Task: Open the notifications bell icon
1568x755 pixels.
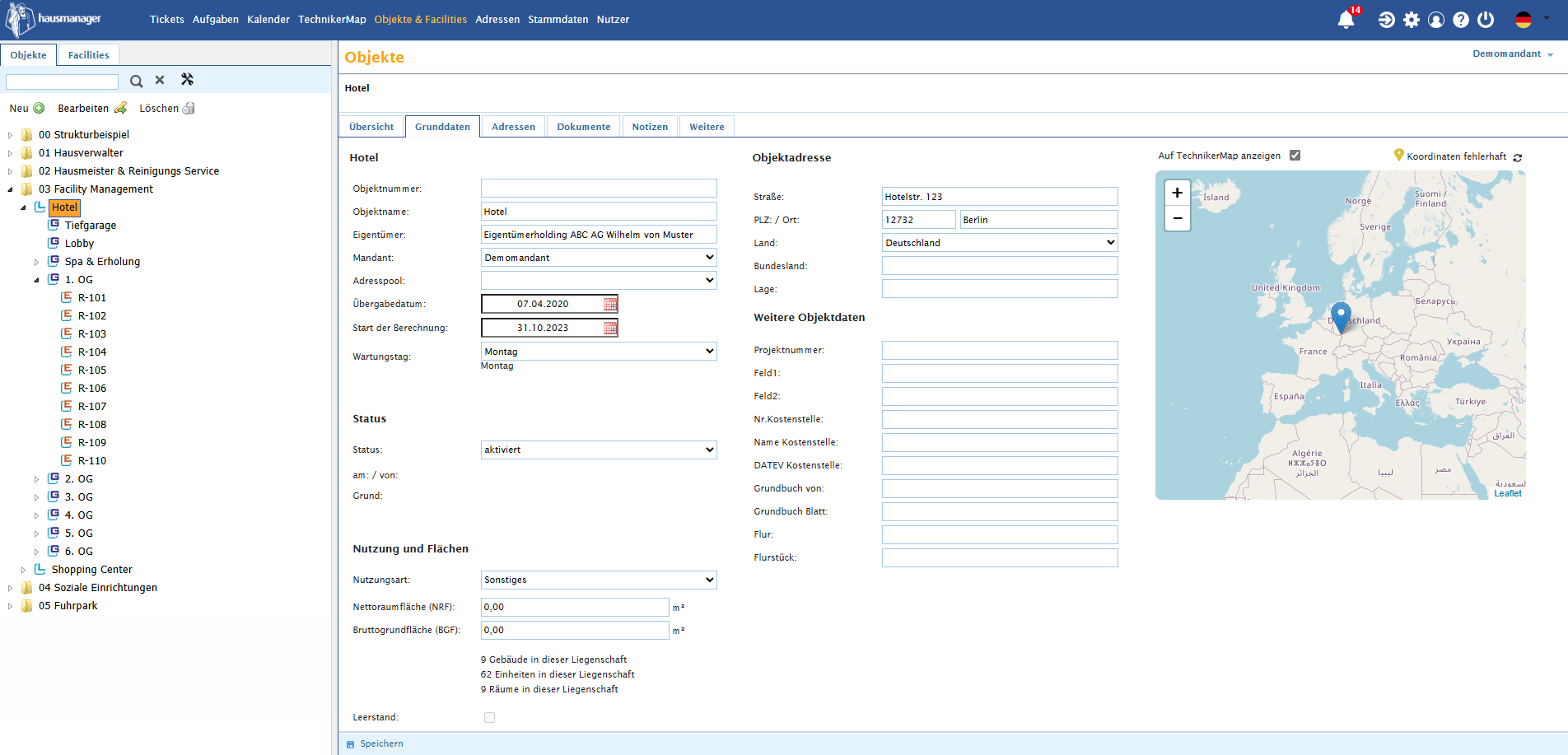Action: (1346, 20)
